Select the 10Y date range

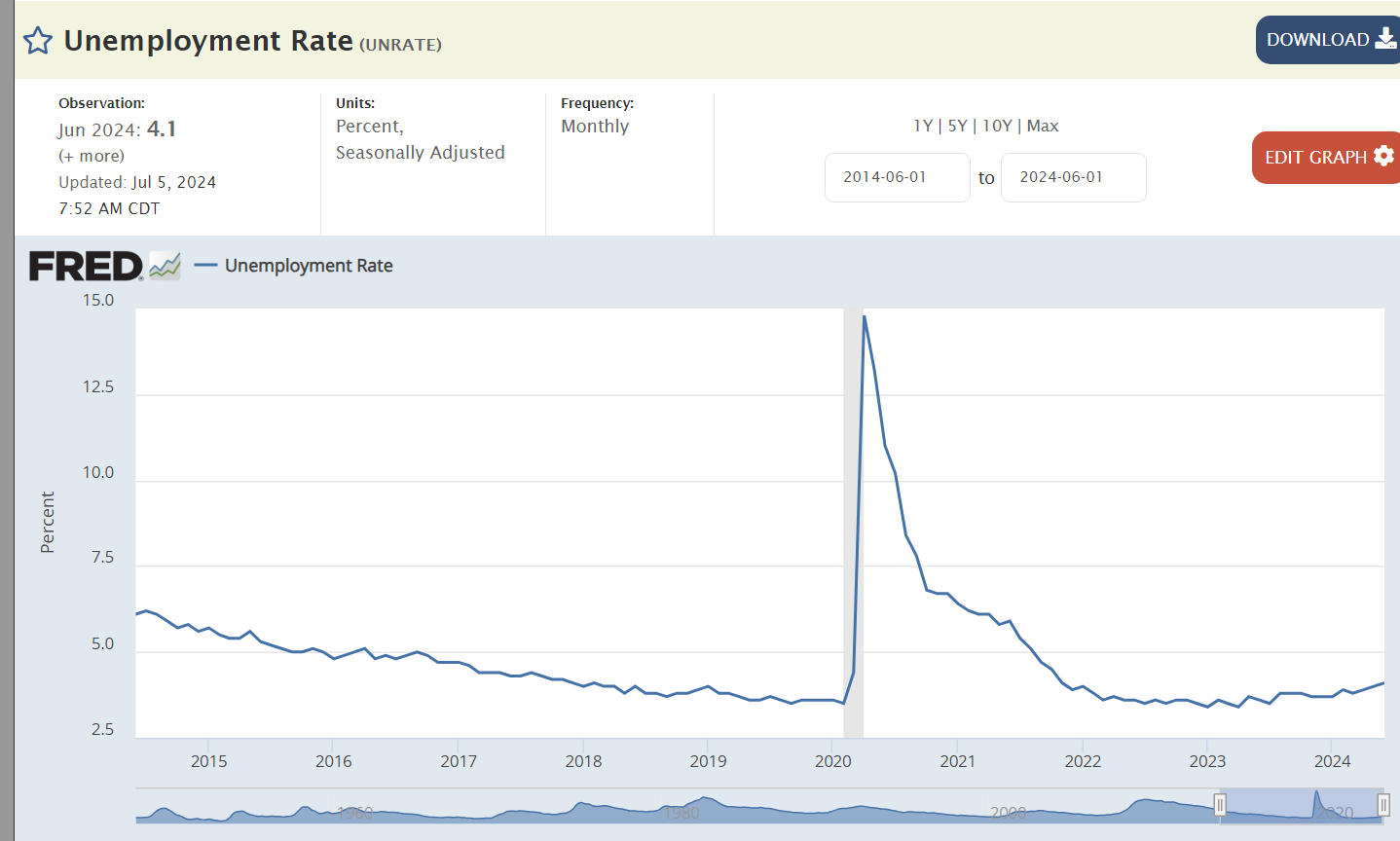click(997, 126)
